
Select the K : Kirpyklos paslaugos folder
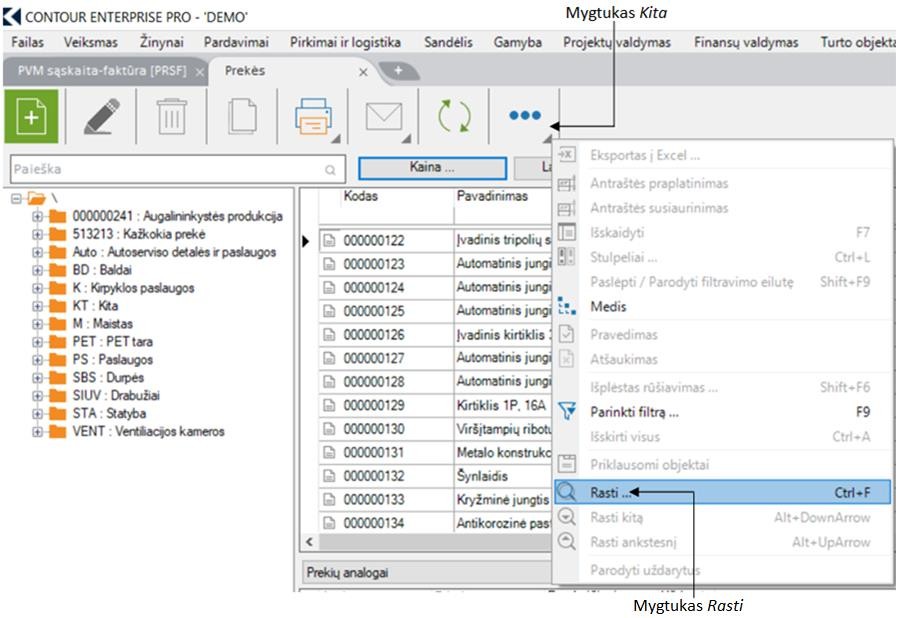click(x=134, y=288)
